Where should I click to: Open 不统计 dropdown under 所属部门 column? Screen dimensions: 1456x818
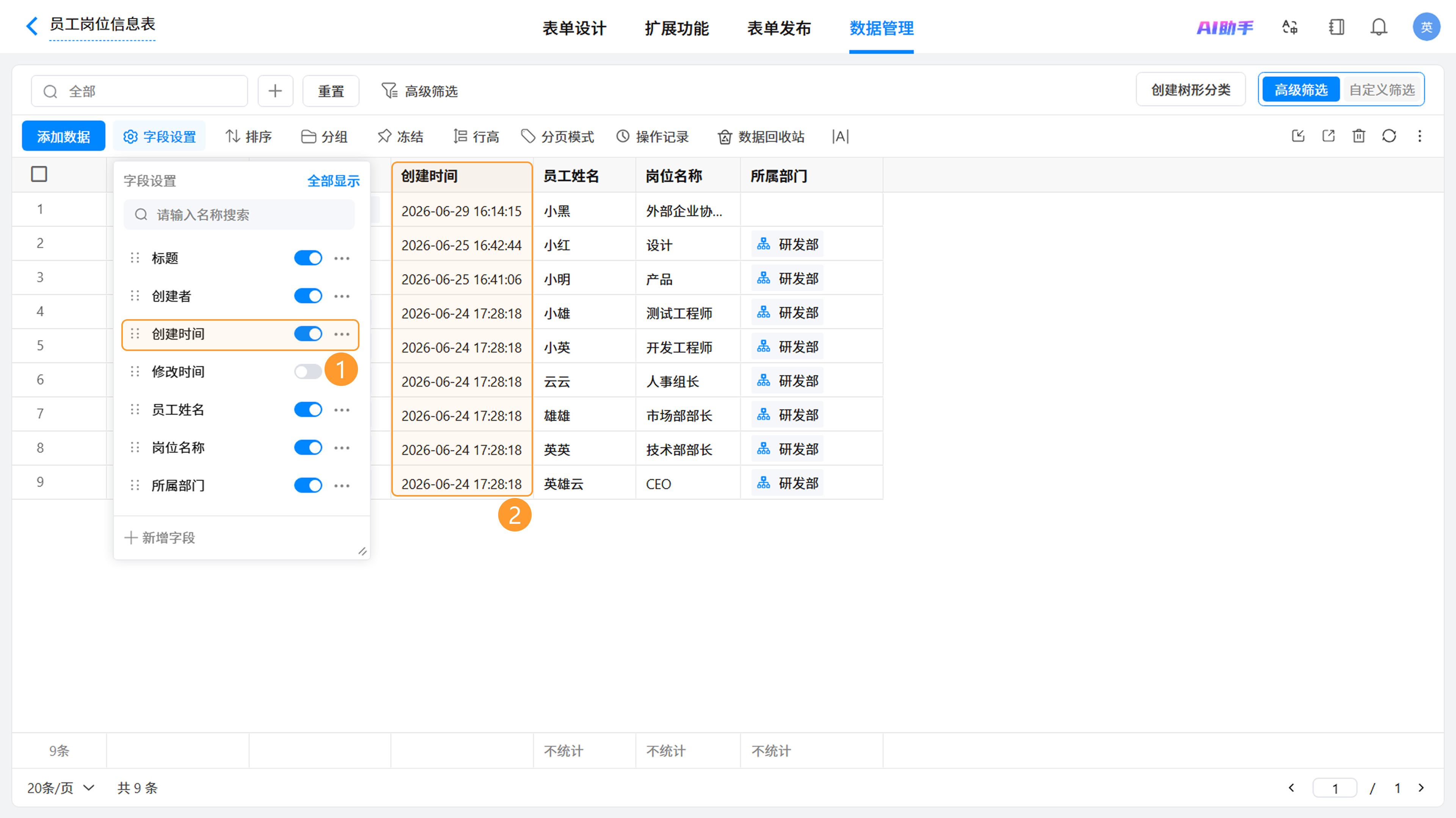tap(771, 751)
